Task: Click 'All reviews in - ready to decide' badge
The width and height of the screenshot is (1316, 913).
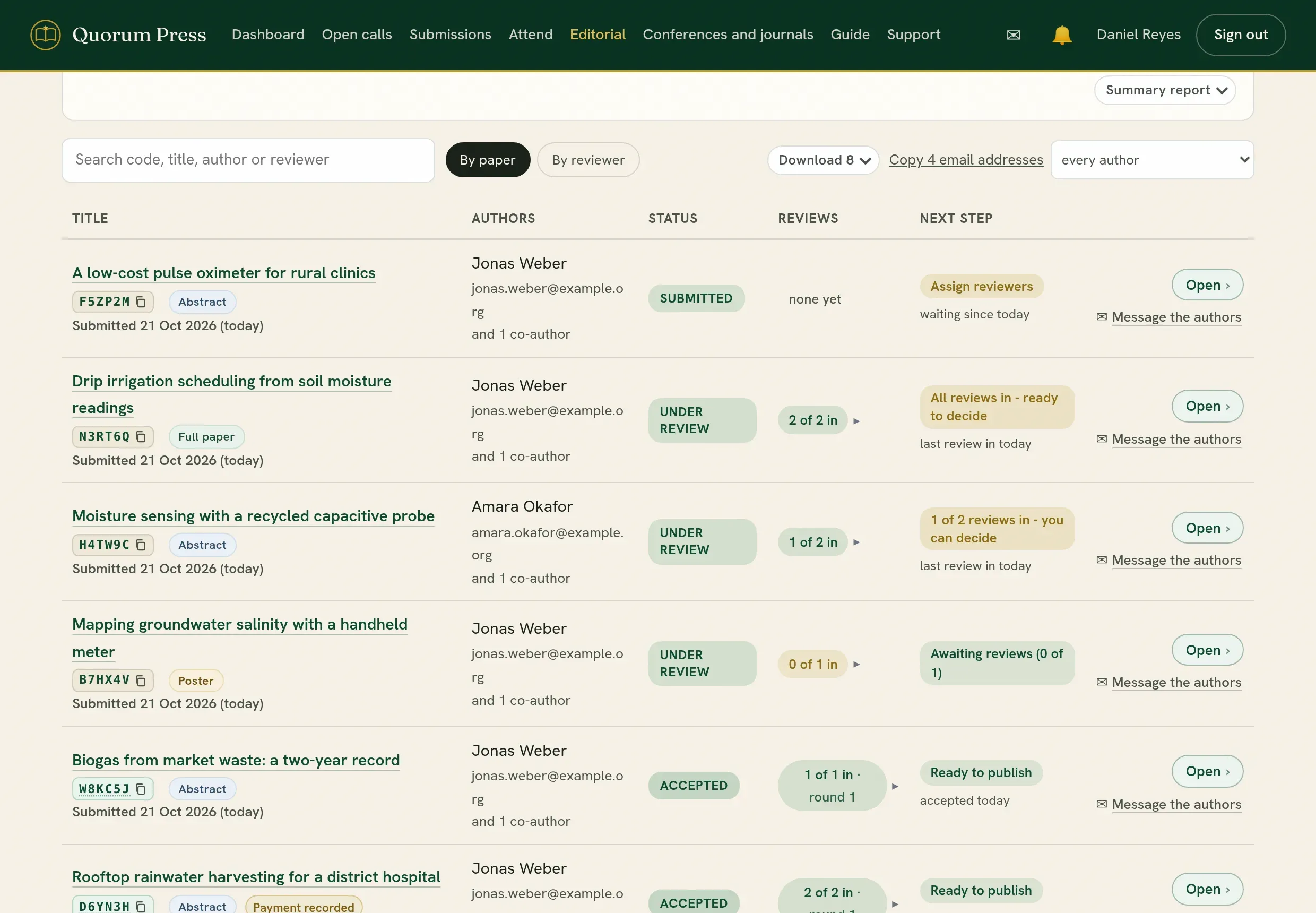Action: pos(997,407)
